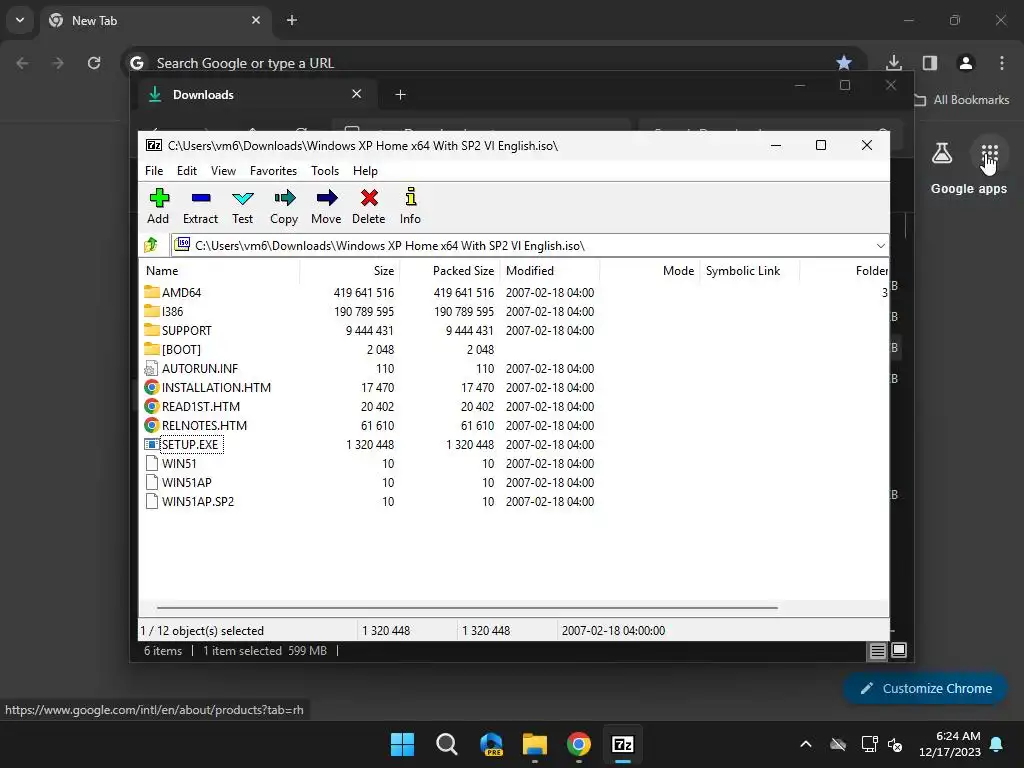The image size is (1024, 768).
Task: Close the Chrome New Tab tab
Action: [256, 20]
